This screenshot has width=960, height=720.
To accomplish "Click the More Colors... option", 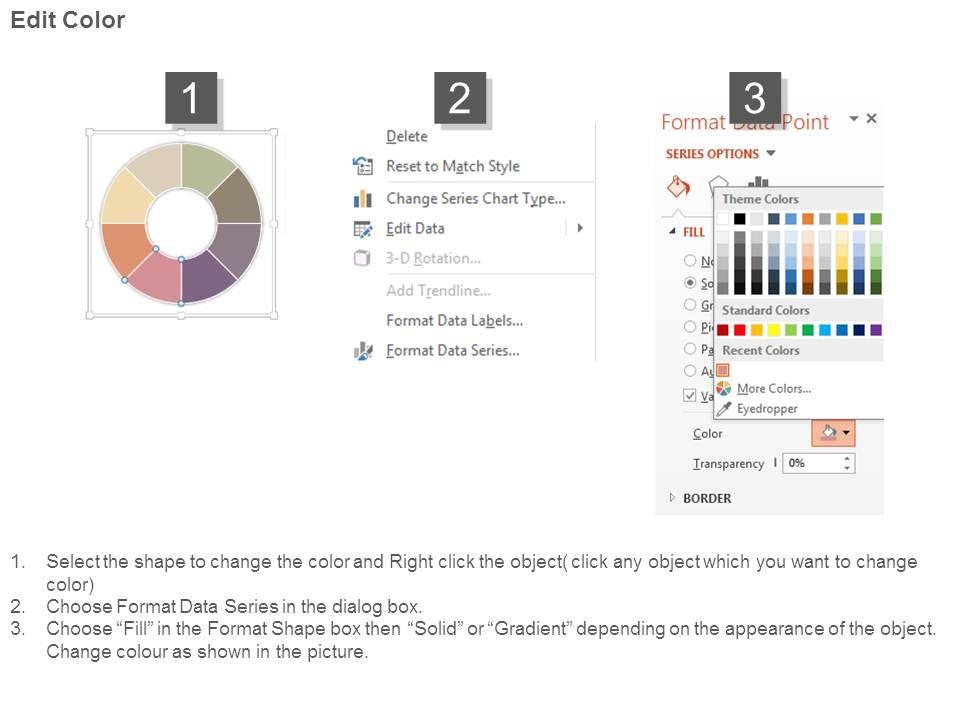I will tap(774, 388).
